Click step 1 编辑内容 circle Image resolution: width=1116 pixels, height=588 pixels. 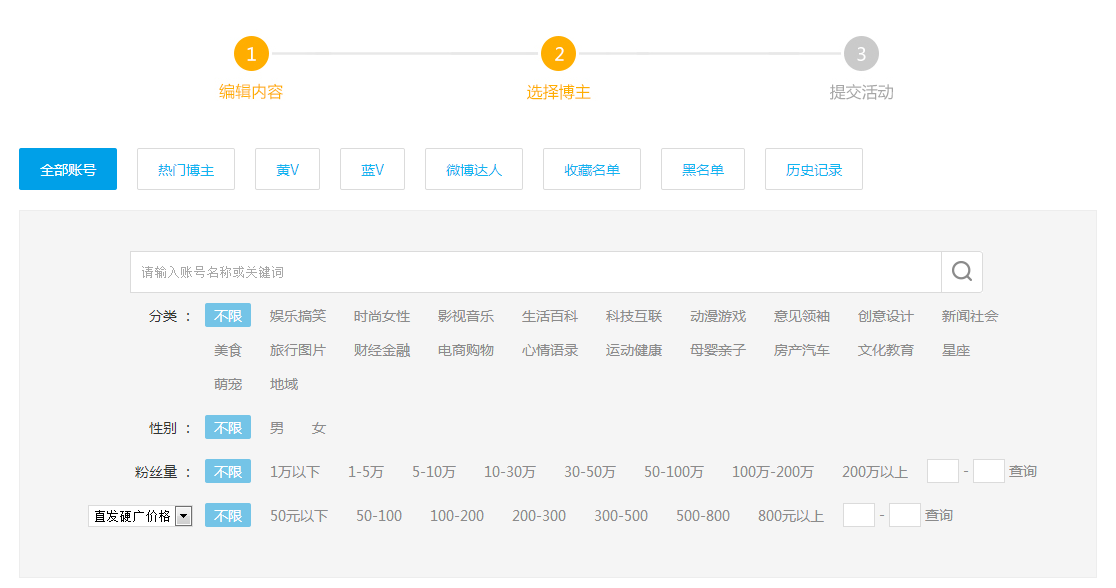251,54
